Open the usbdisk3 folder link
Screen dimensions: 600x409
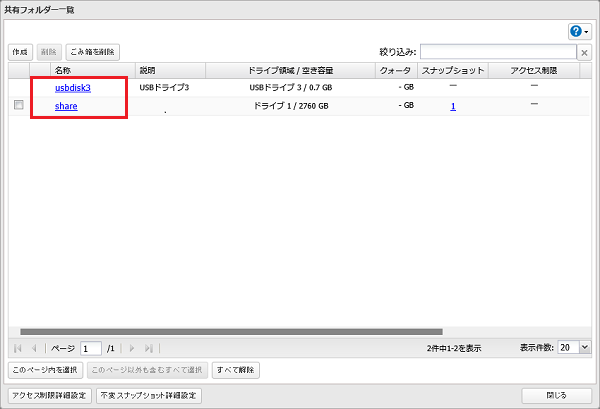(x=73, y=88)
